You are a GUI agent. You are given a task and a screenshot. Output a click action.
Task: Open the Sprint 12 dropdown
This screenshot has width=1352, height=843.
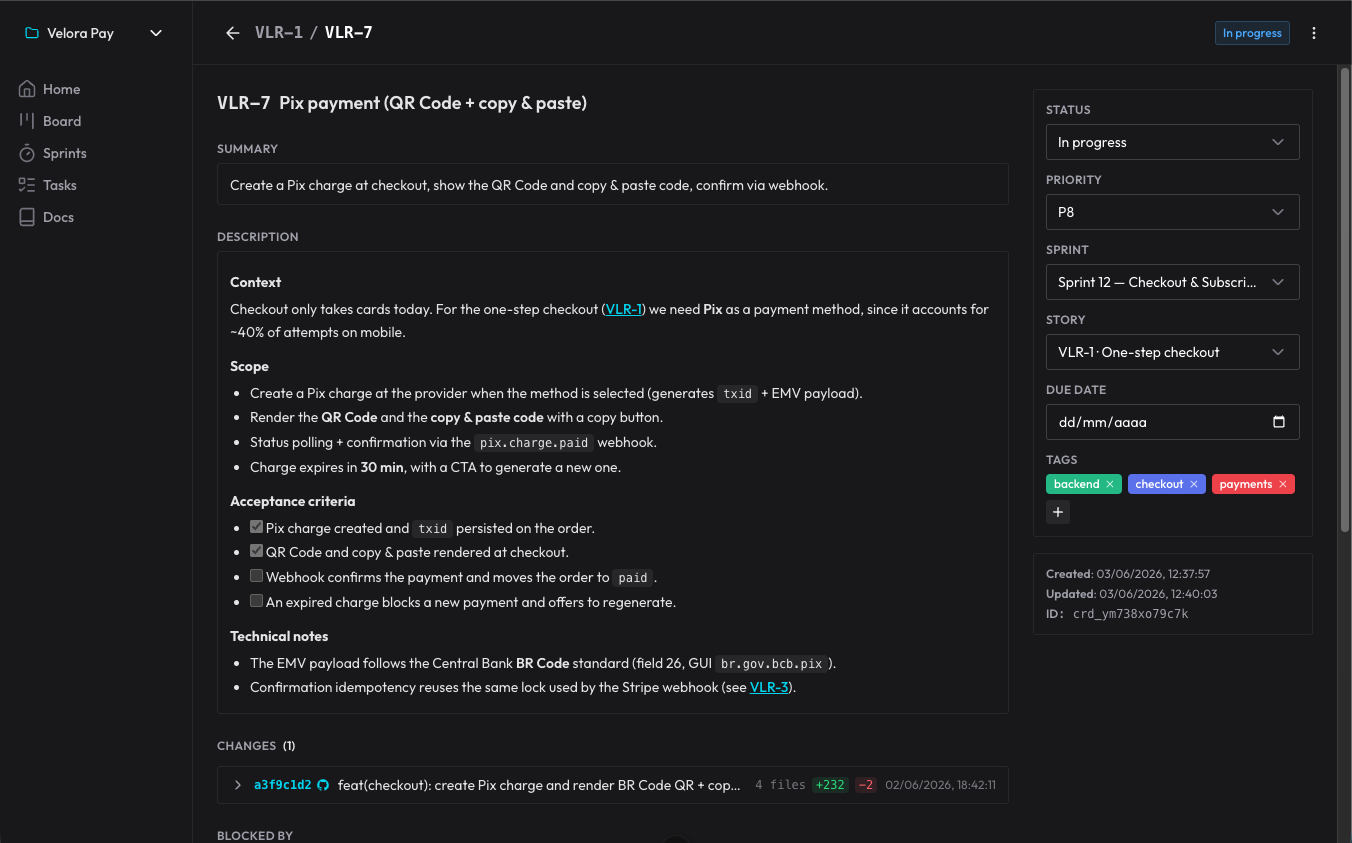coord(1173,282)
